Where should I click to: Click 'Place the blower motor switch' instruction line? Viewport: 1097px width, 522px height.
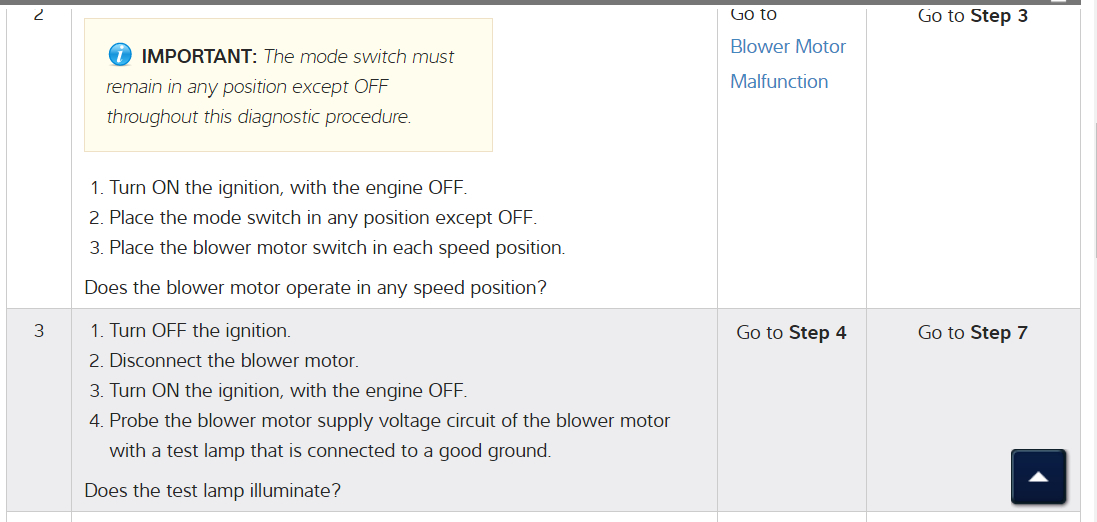pos(336,248)
